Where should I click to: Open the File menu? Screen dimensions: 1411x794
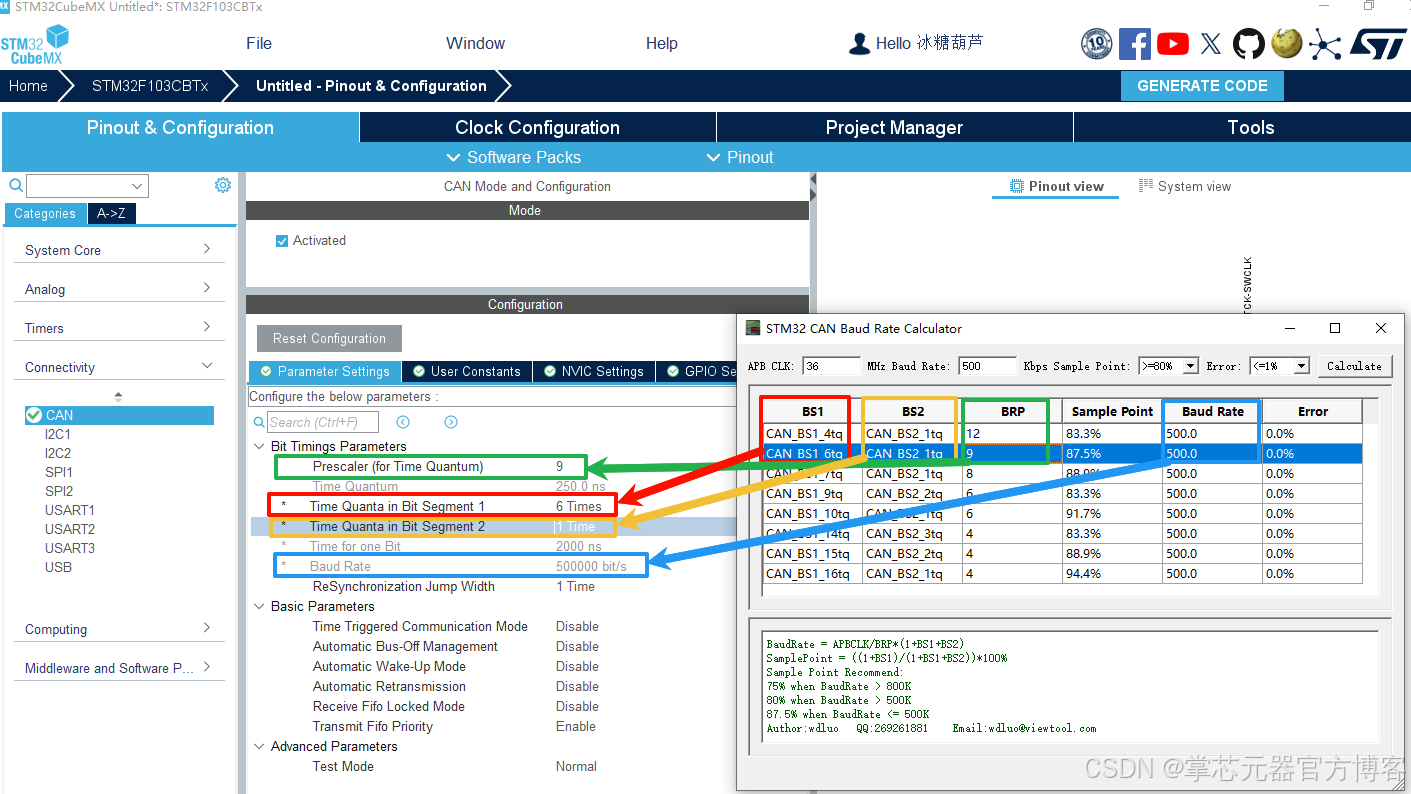click(x=259, y=43)
